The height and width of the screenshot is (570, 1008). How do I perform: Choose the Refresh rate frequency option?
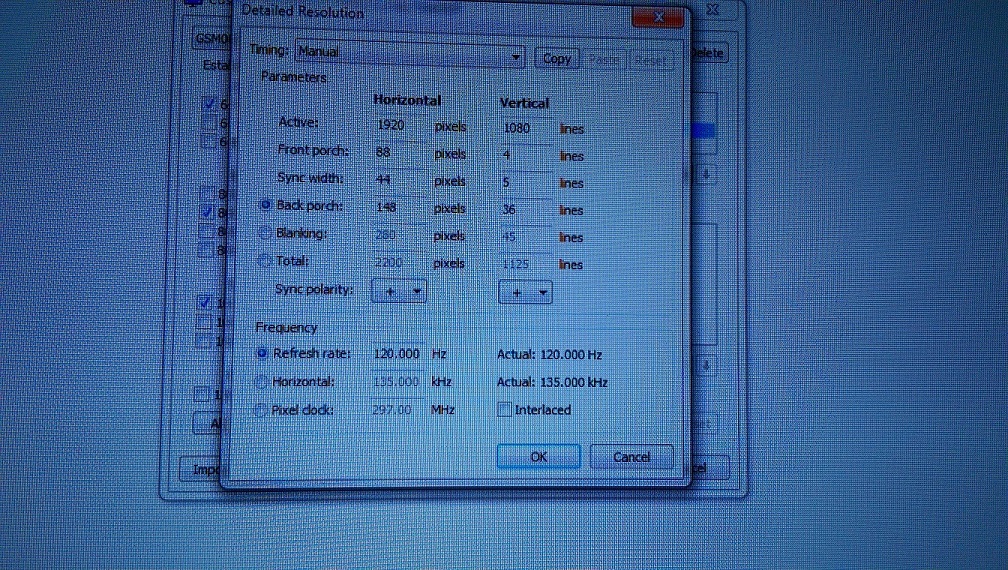[263, 353]
